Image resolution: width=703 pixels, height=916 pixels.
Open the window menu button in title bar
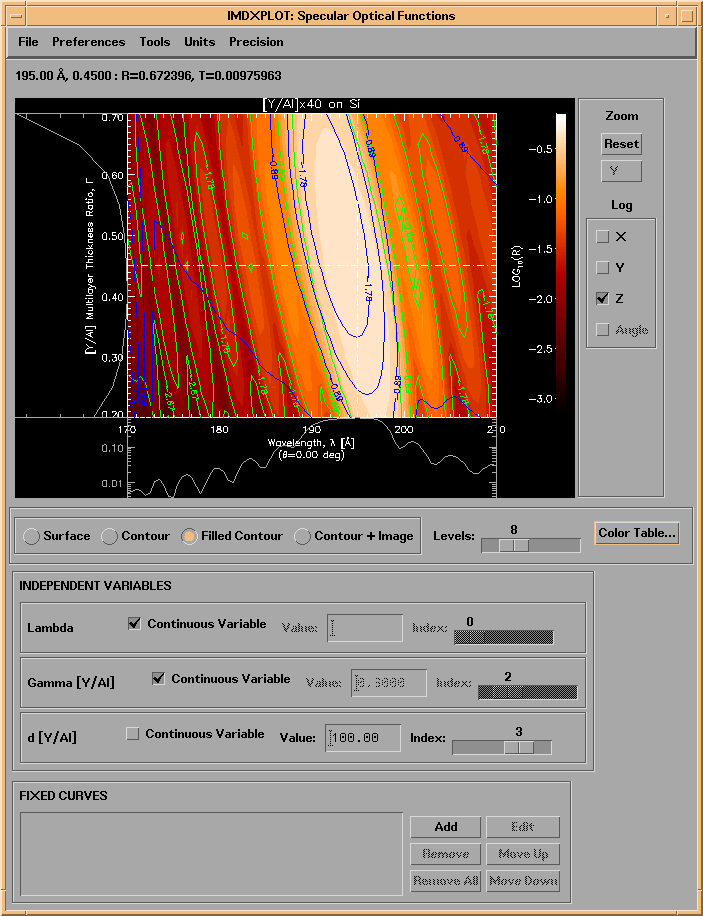click(17, 16)
